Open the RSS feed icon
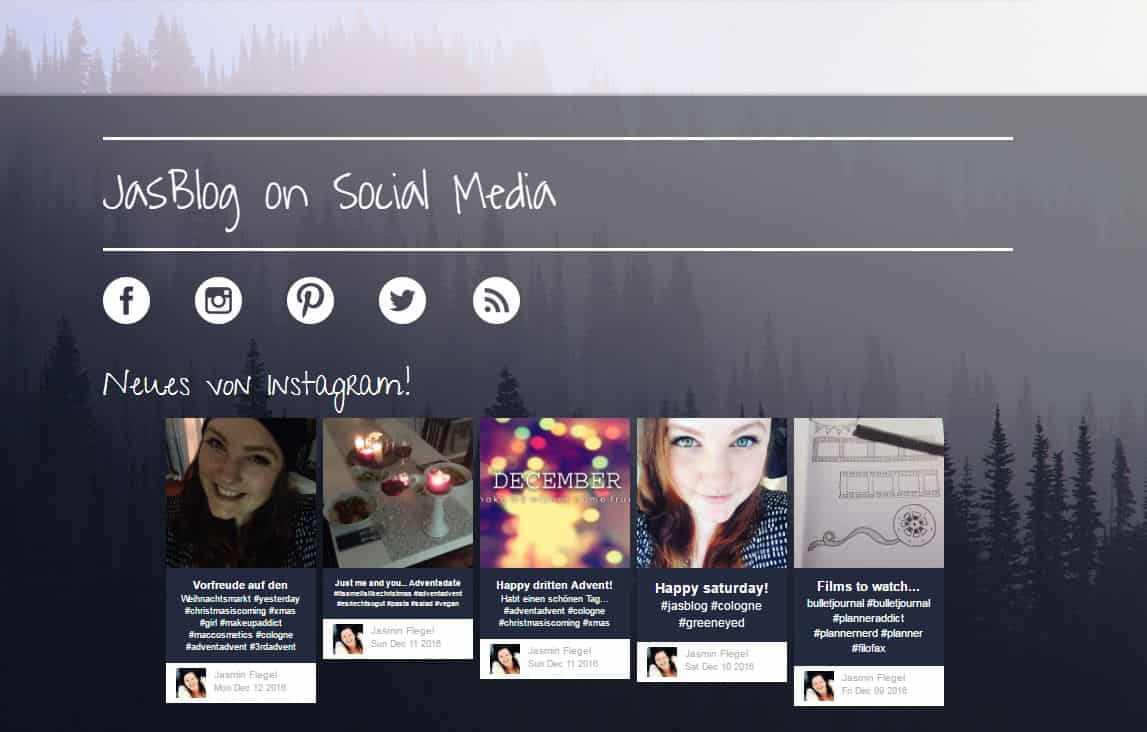Viewport: 1147px width, 732px height. tap(496, 301)
